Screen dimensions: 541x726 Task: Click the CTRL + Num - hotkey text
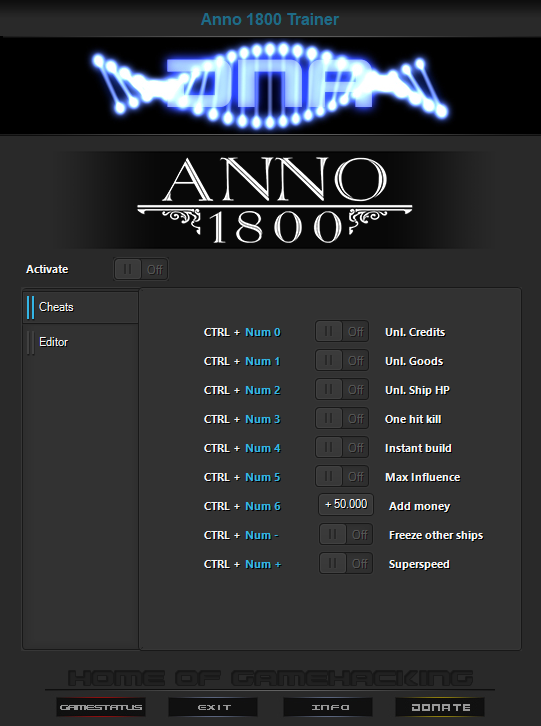tap(241, 535)
